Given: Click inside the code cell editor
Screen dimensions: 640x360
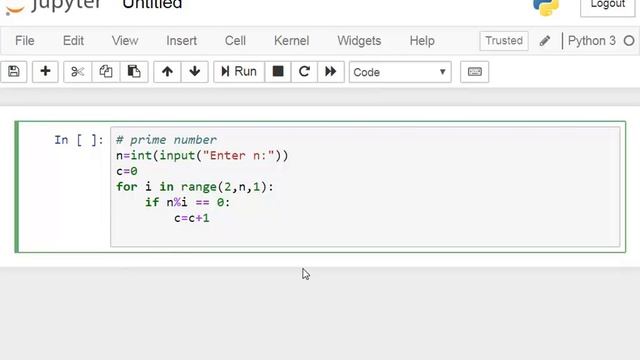Looking at the screenshot, I should point(365,187).
